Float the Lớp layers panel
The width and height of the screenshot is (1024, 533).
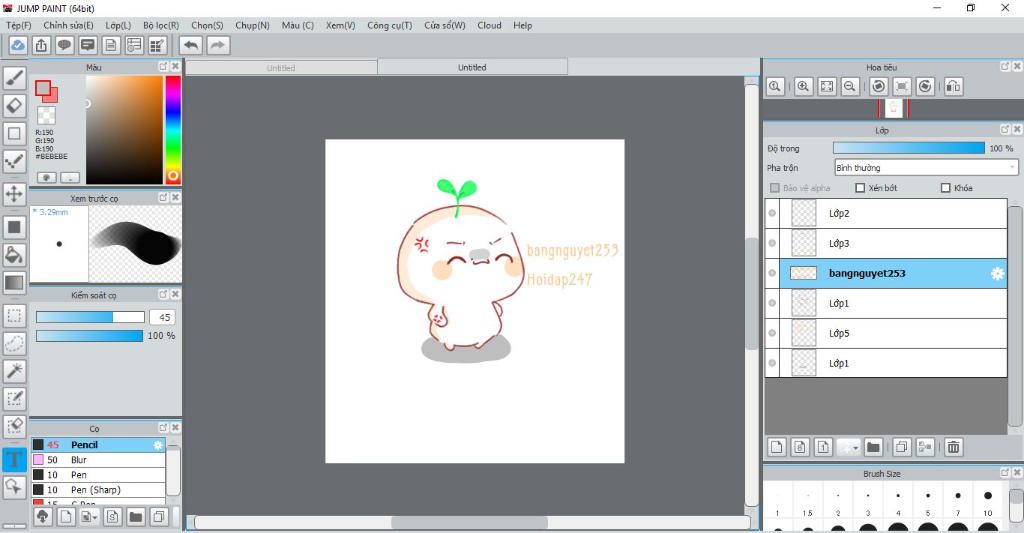(x=1005, y=129)
